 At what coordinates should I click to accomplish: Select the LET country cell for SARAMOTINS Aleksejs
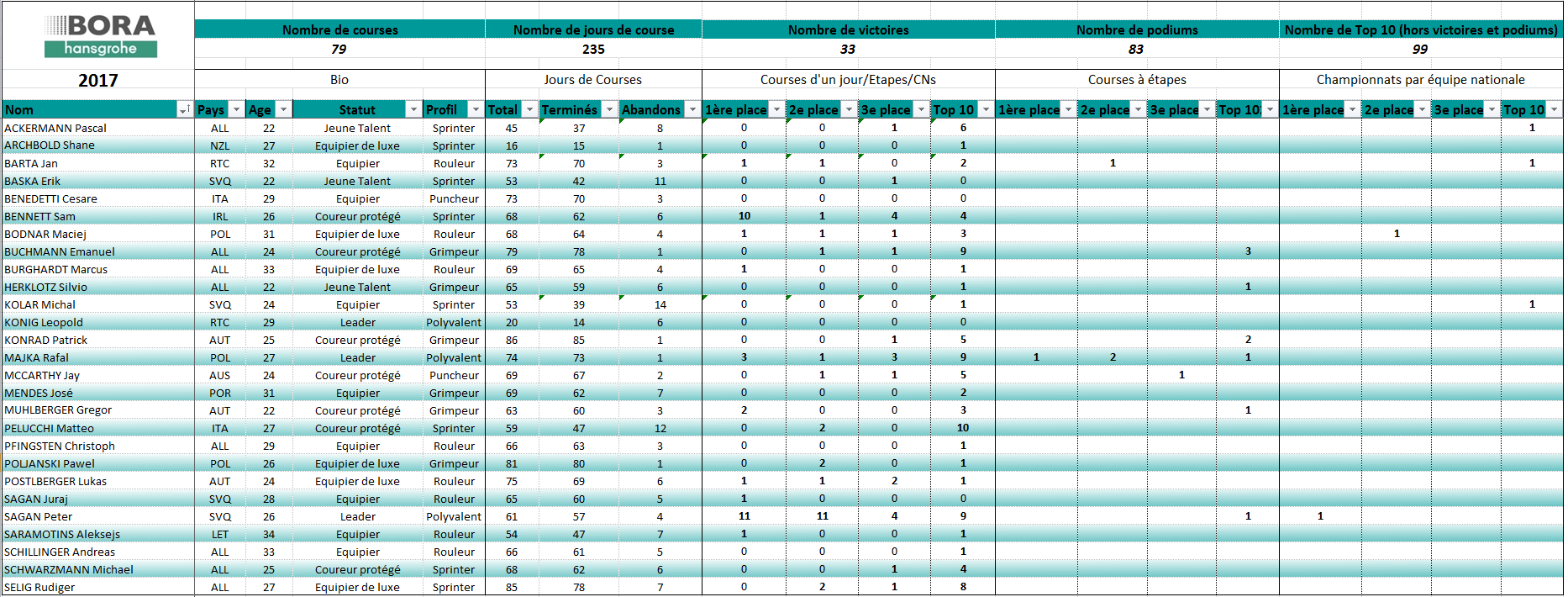[220, 534]
